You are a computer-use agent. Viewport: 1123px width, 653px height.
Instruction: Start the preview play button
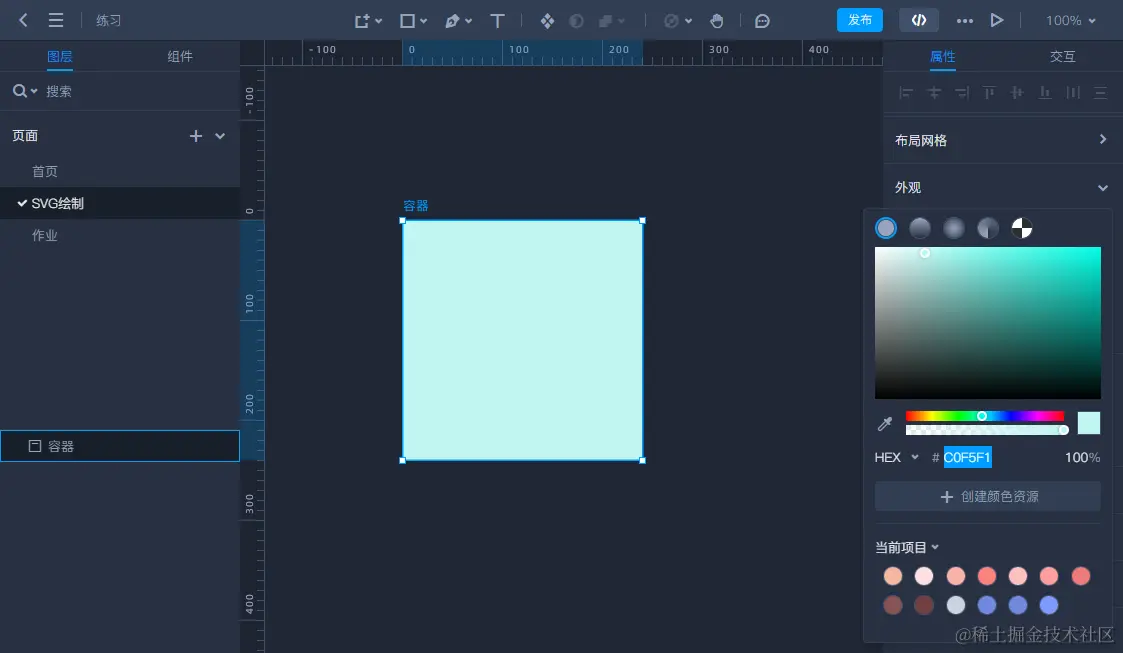coord(996,20)
